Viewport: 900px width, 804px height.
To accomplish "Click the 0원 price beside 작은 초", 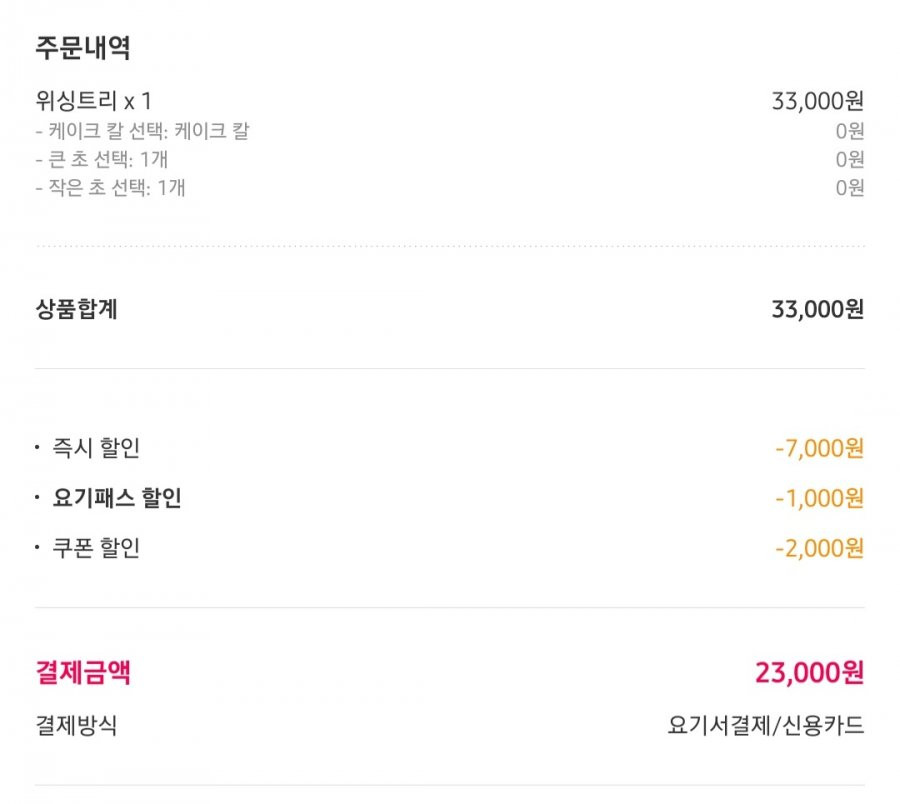I will 850,187.
